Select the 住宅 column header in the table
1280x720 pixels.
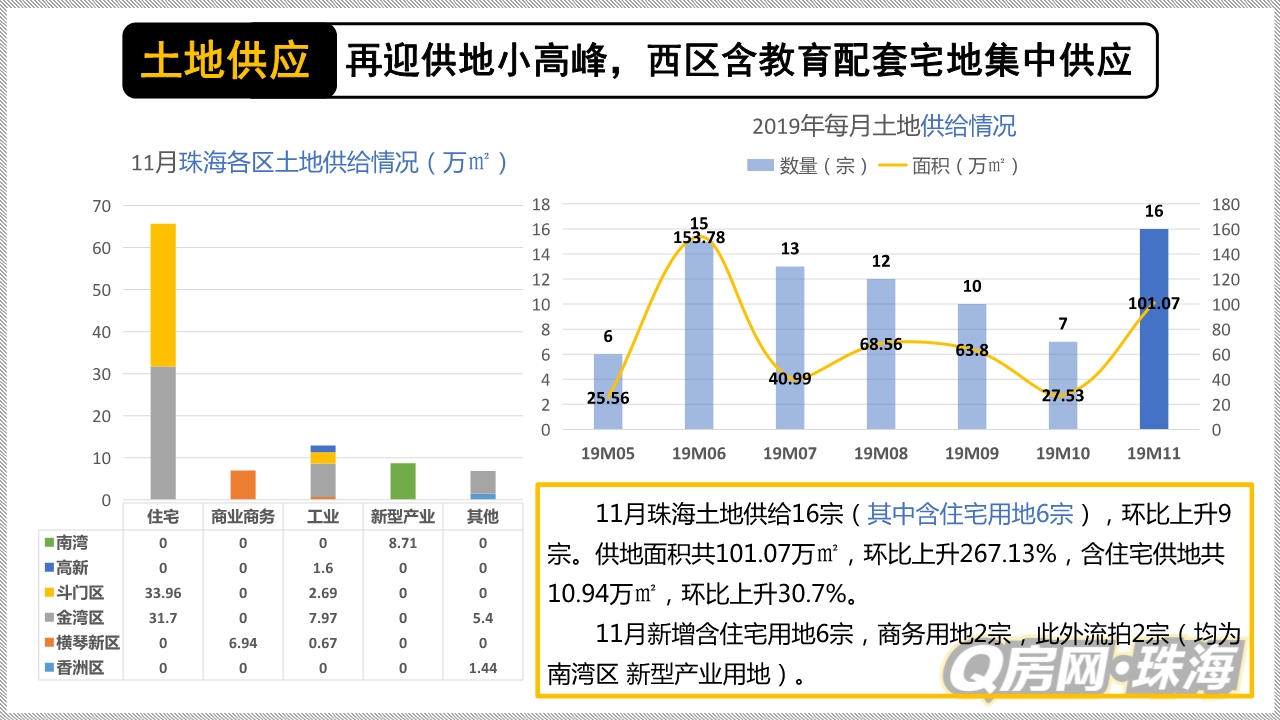(x=163, y=514)
